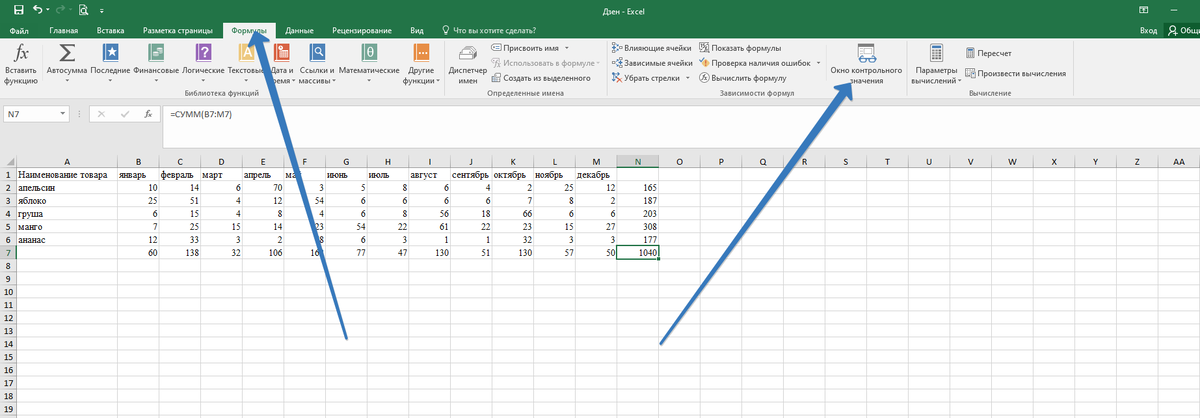Image resolution: width=1200 pixels, height=418 pixels.
Task: Click the Вставить функцию fx icon
Action: [21, 54]
